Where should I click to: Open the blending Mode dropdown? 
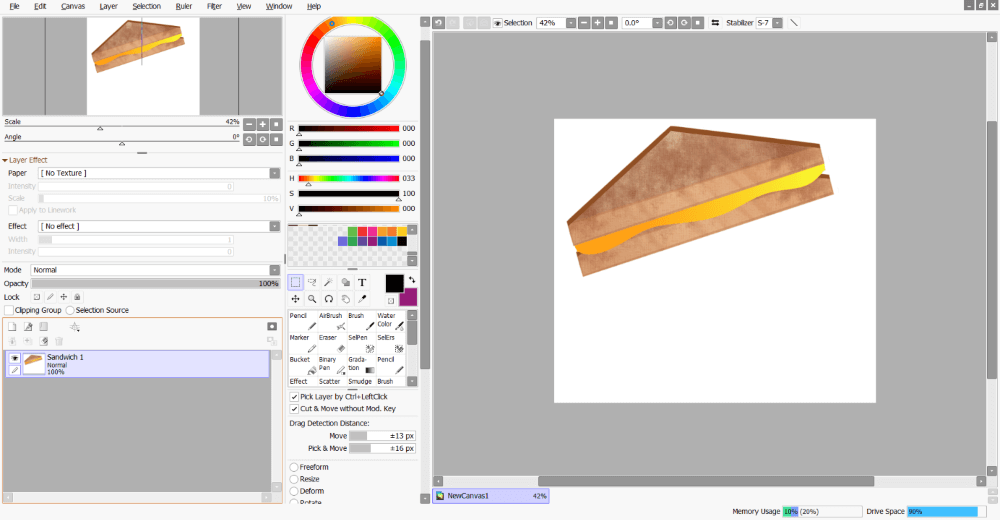[274, 270]
